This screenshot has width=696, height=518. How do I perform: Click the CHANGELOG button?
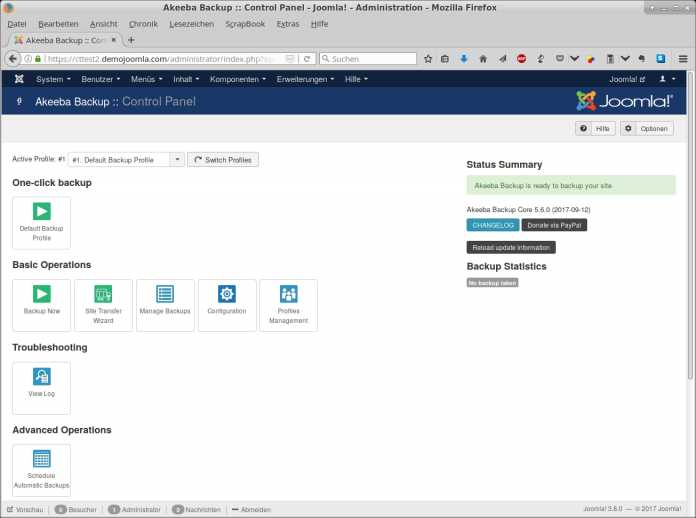click(492, 225)
